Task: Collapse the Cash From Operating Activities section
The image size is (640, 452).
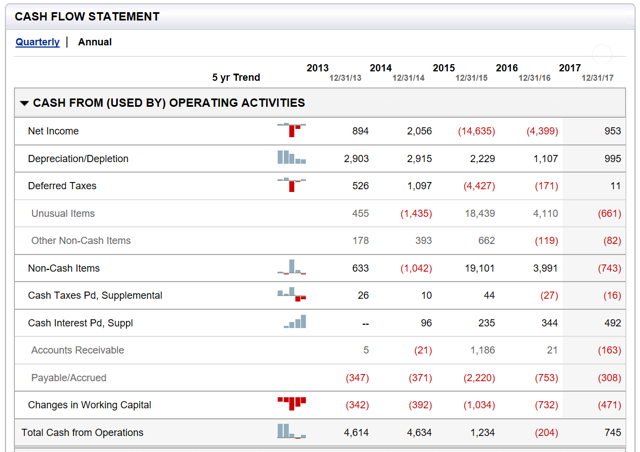Action: pyautogui.click(x=24, y=103)
